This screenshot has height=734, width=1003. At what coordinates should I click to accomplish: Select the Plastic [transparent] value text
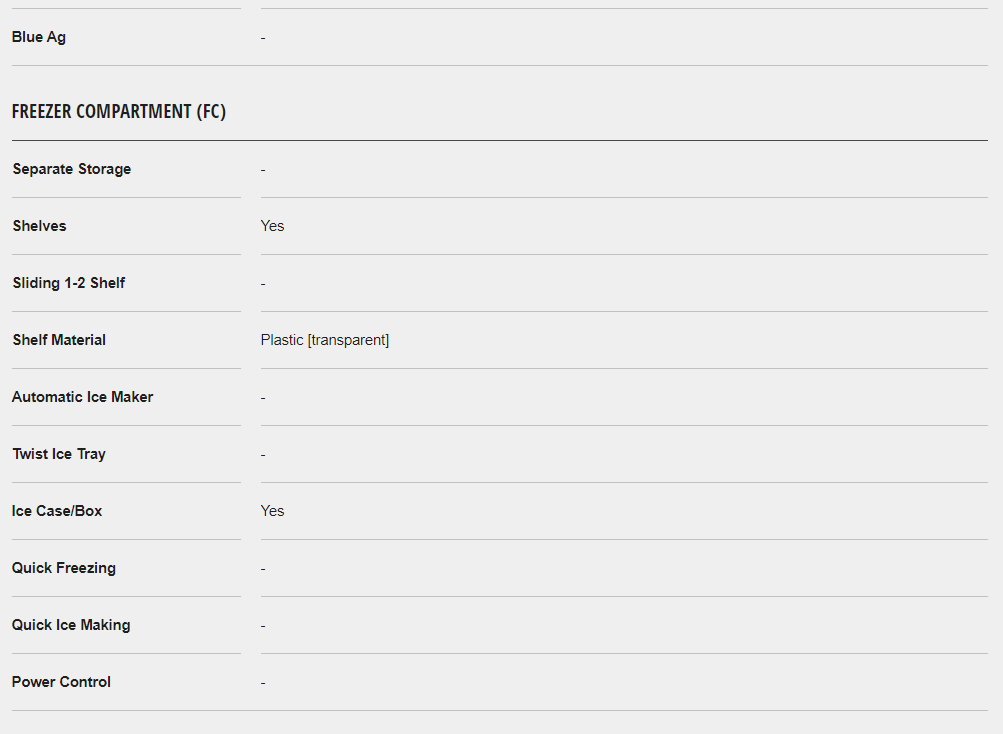(x=325, y=340)
